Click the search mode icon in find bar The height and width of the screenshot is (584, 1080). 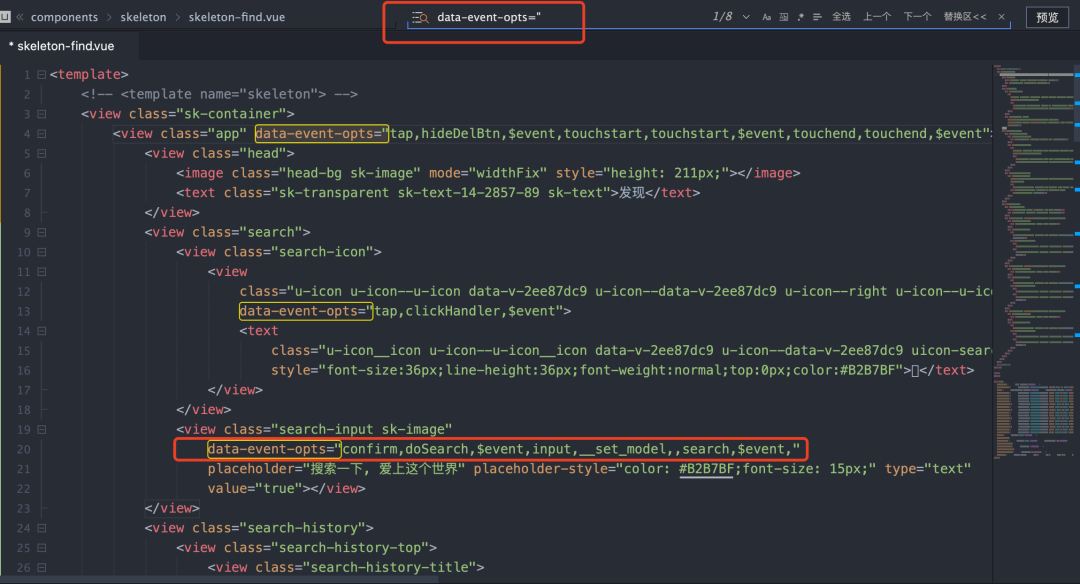tap(420, 17)
